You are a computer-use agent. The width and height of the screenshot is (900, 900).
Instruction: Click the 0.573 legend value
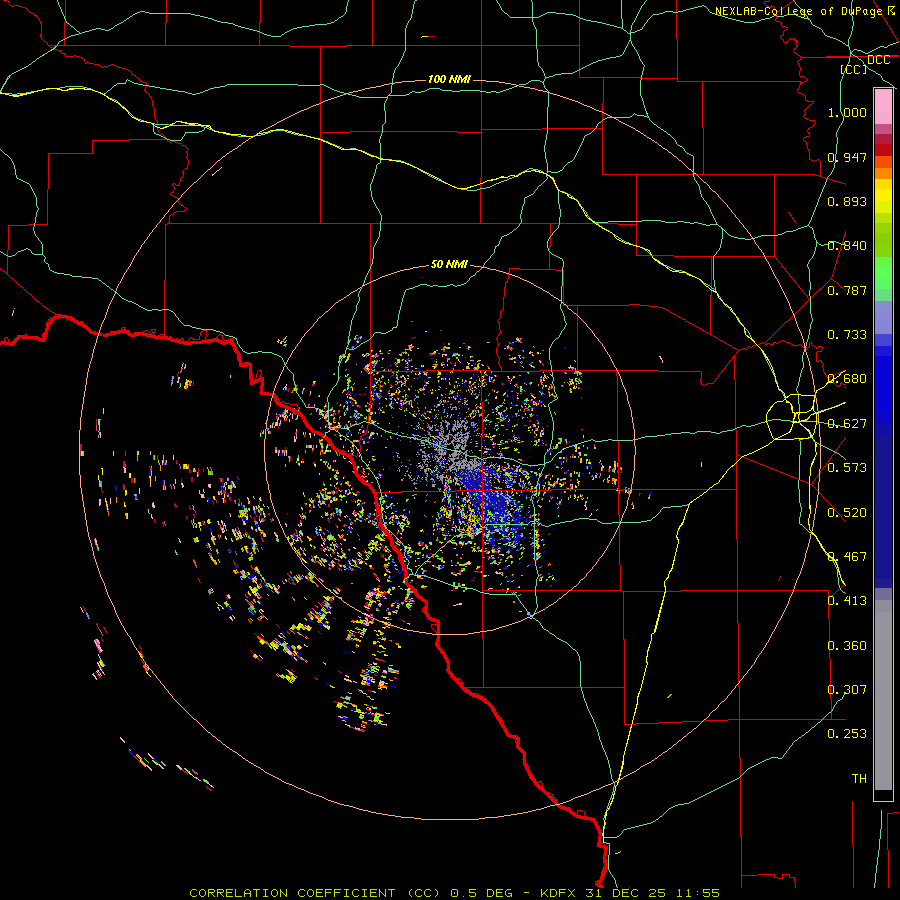[847, 468]
